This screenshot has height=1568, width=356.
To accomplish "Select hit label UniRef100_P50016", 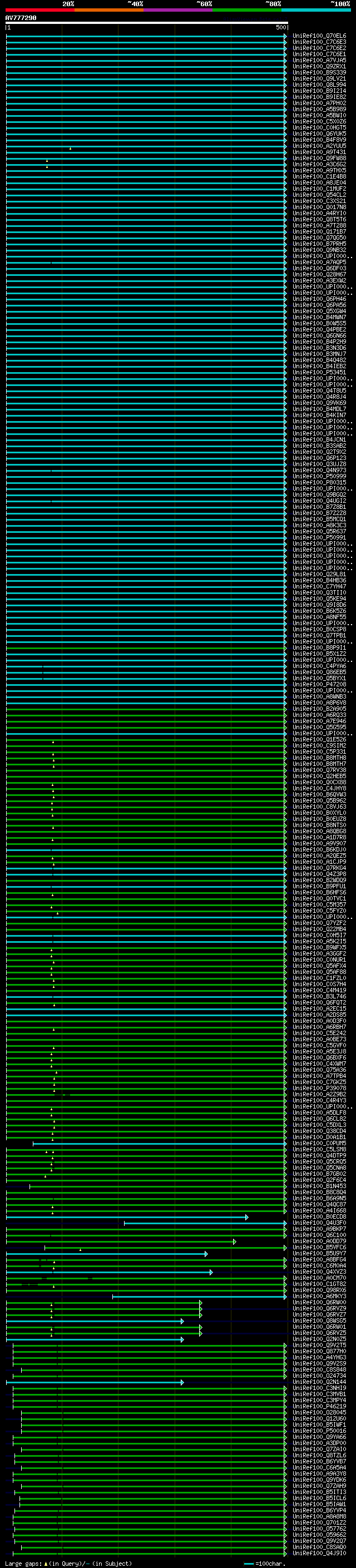I will (319, 1431).
